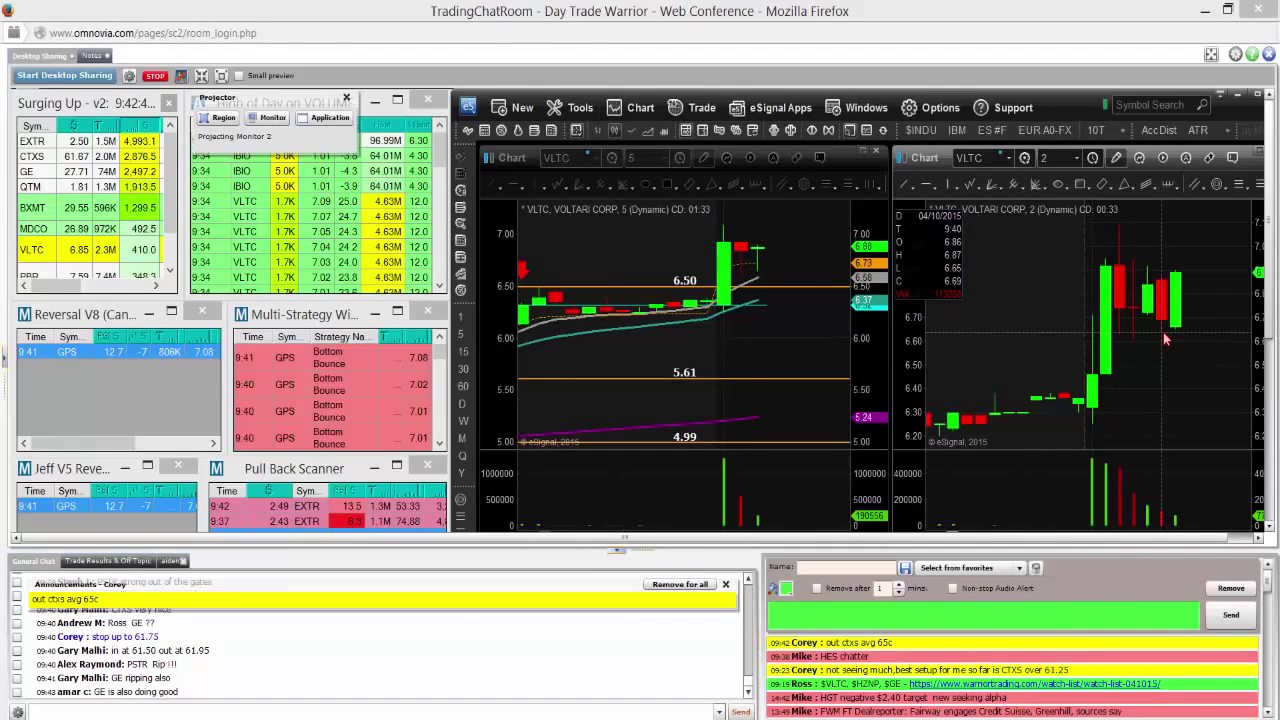Toggle checkbox beside Andrew M chat message
This screenshot has width=1280, height=720.
[x=17, y=623]
